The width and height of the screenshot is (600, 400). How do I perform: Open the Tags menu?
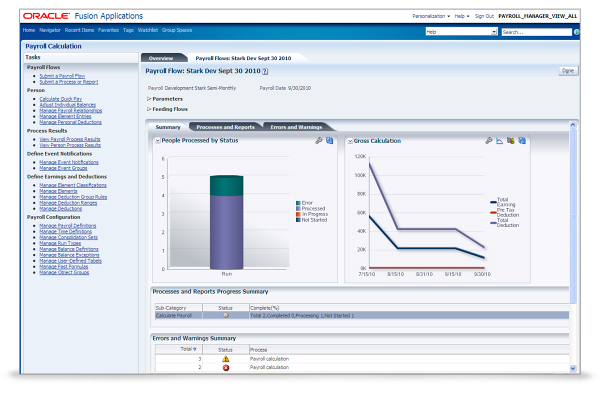coord(128,30)
